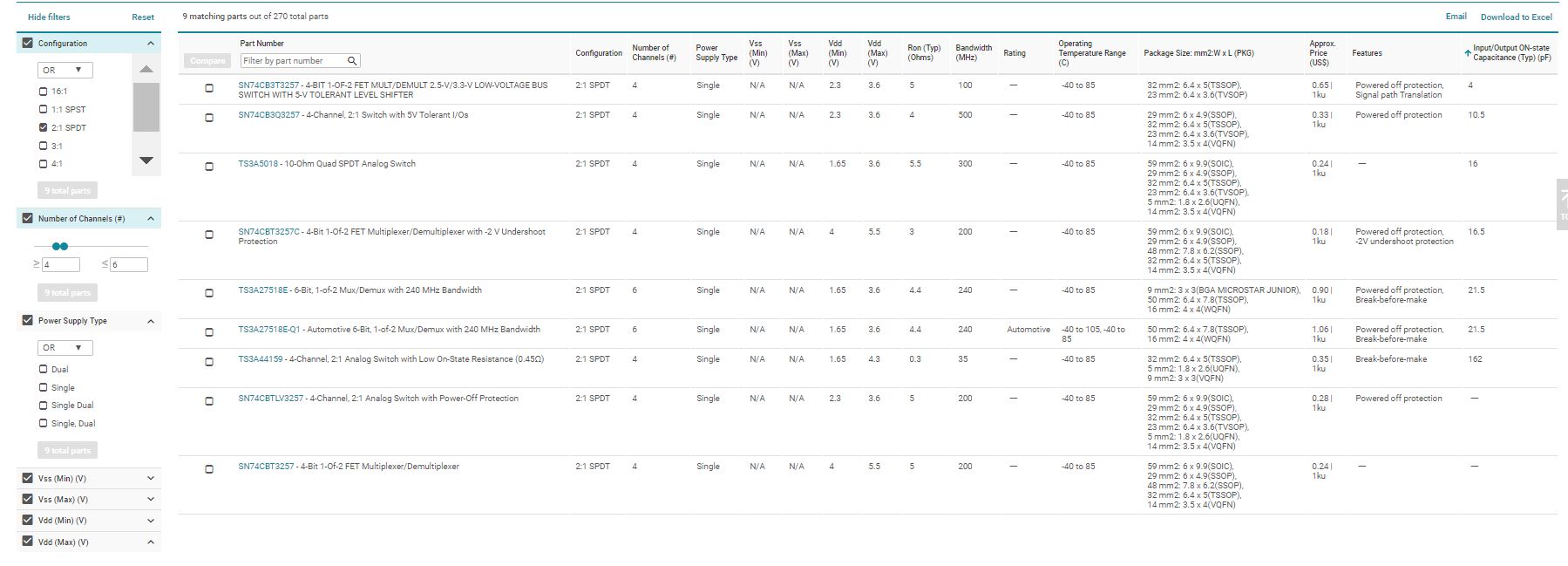Click the scroll up arrow in Configuration list
The image size is (1568, 566).
(146, 69)
